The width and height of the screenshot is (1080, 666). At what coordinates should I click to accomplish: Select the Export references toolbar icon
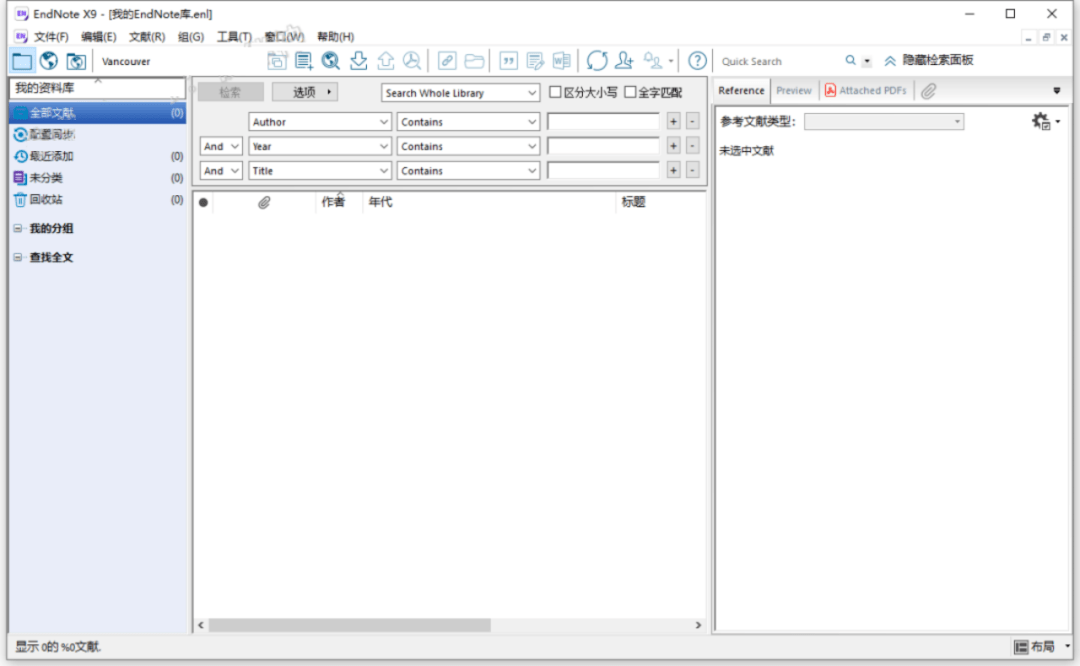(384, 61)
